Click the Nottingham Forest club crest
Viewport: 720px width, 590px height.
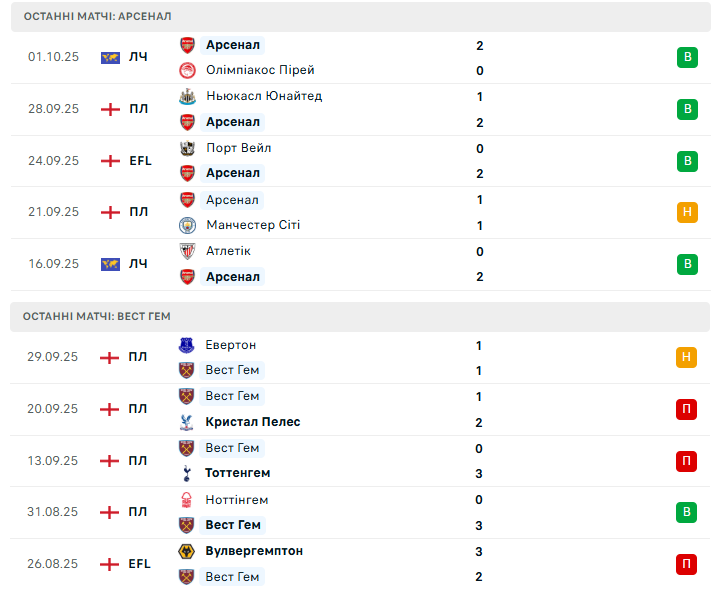pos(187,500)
